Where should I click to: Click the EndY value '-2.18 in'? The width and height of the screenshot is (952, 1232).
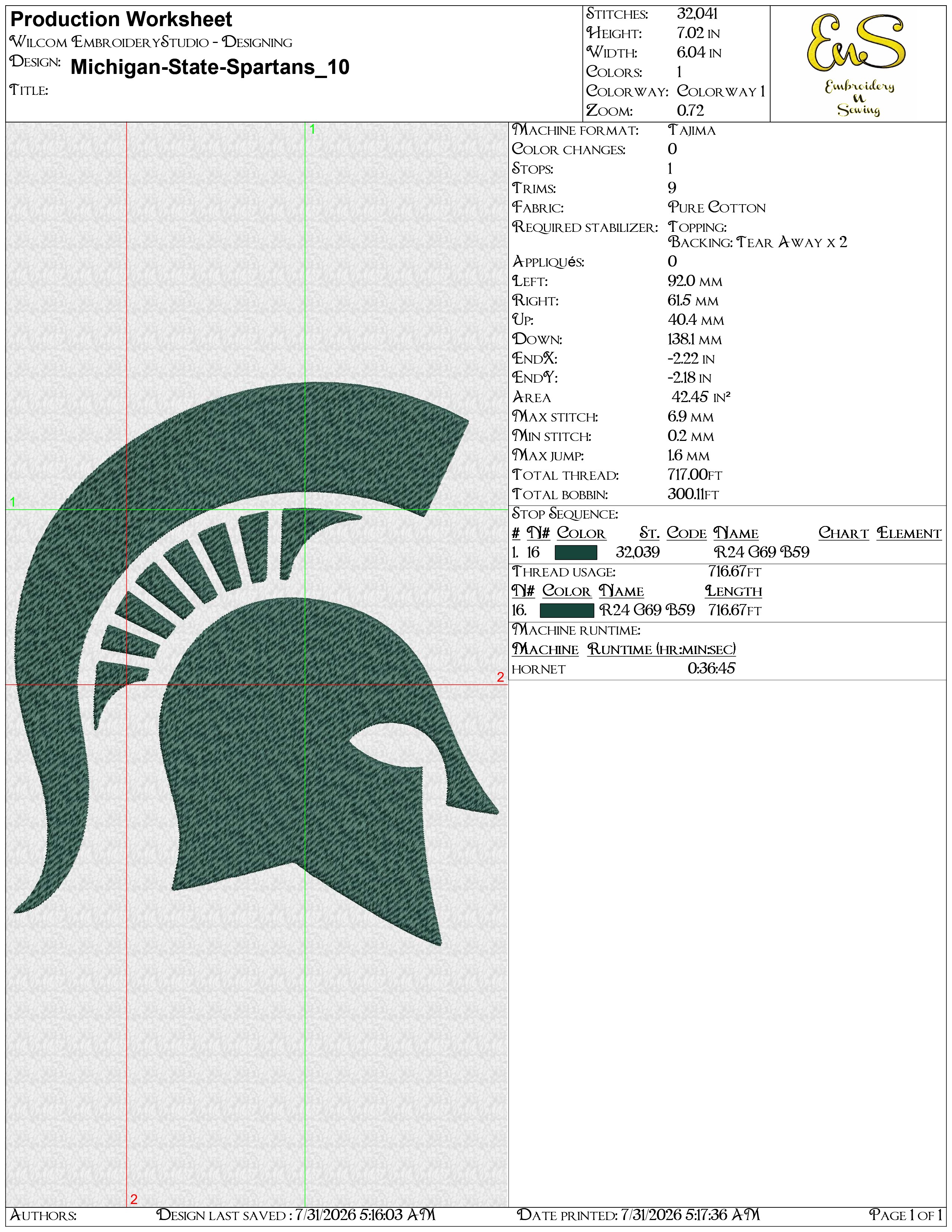pyautogui.click(x=690, y=378)
